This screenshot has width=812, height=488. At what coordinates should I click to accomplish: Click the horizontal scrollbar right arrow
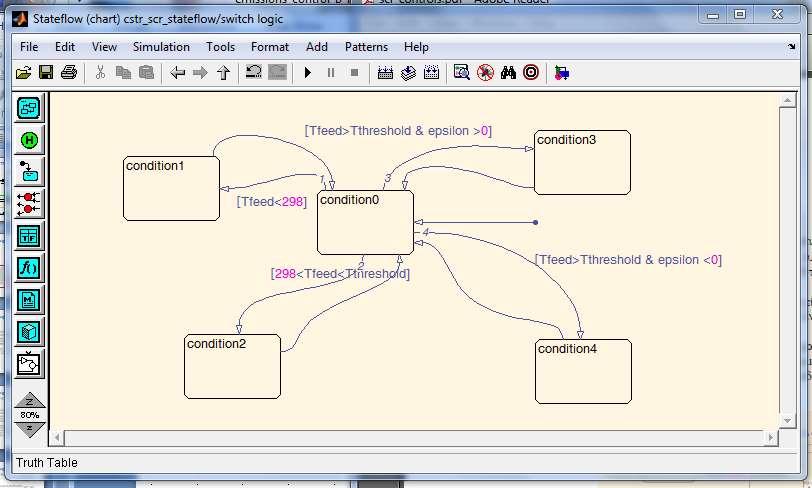coord(771,438)
